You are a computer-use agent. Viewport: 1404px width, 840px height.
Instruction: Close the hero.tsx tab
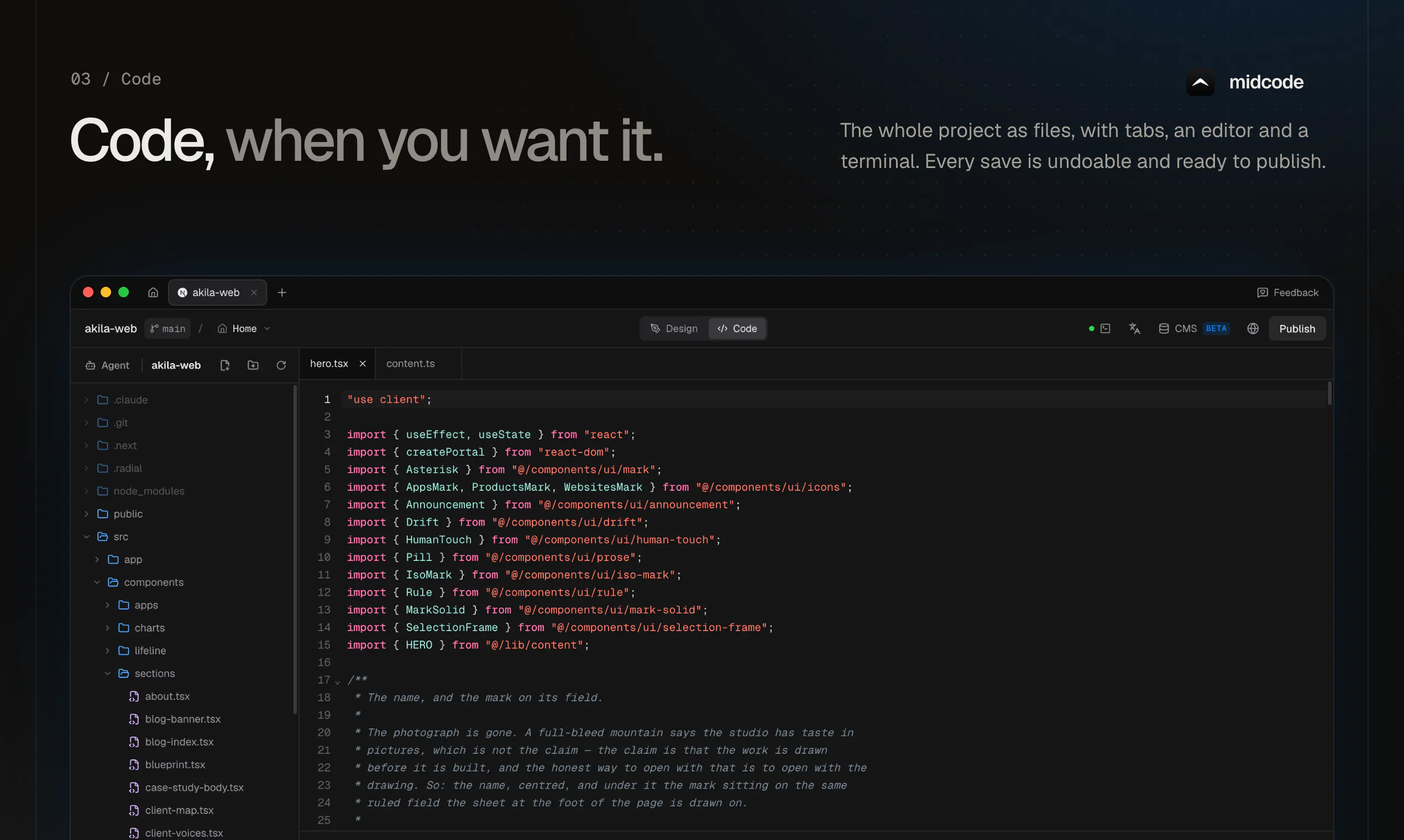(x=363, y=364)
